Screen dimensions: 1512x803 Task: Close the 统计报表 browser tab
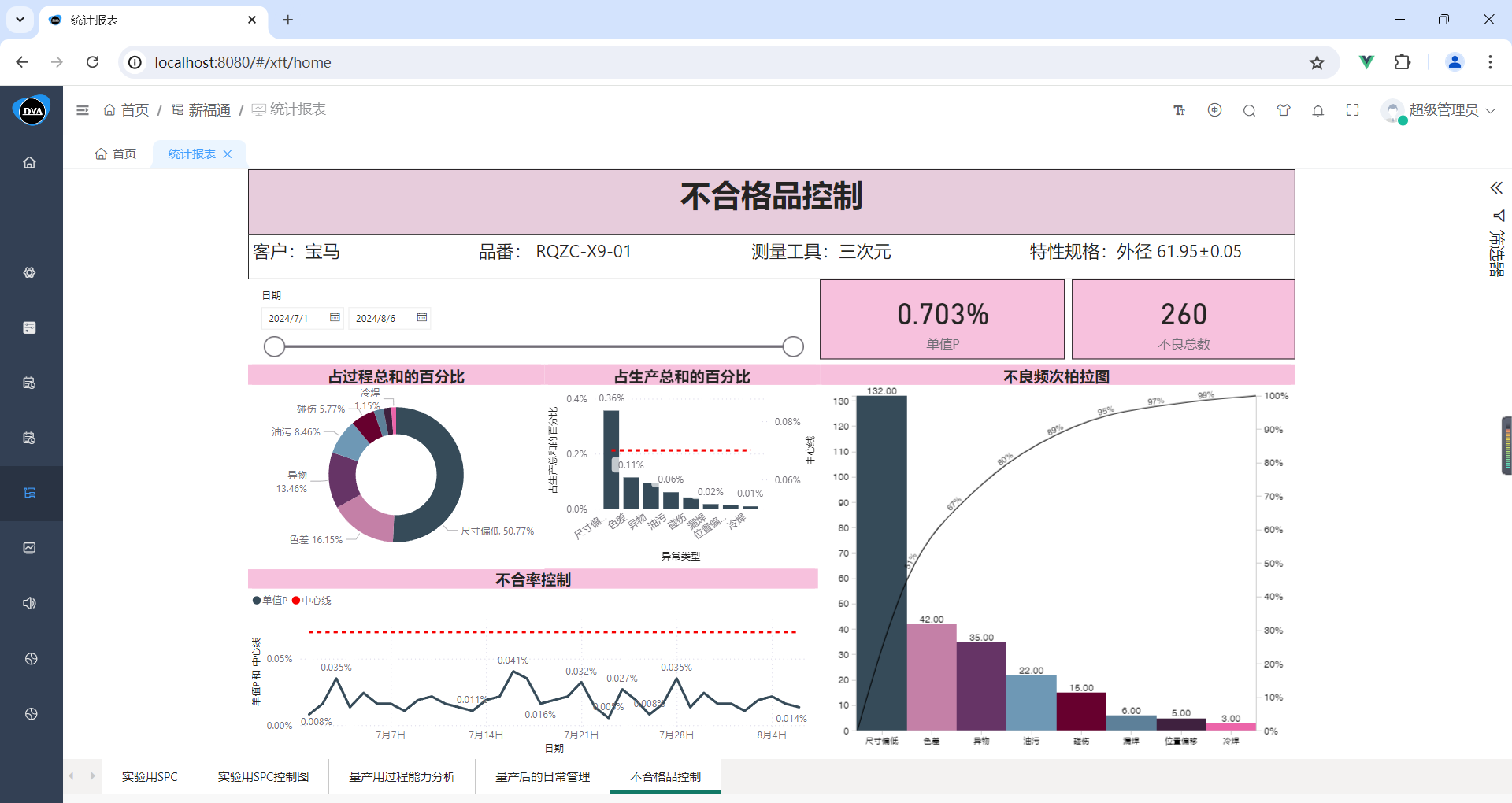click(x=252, y=20)
